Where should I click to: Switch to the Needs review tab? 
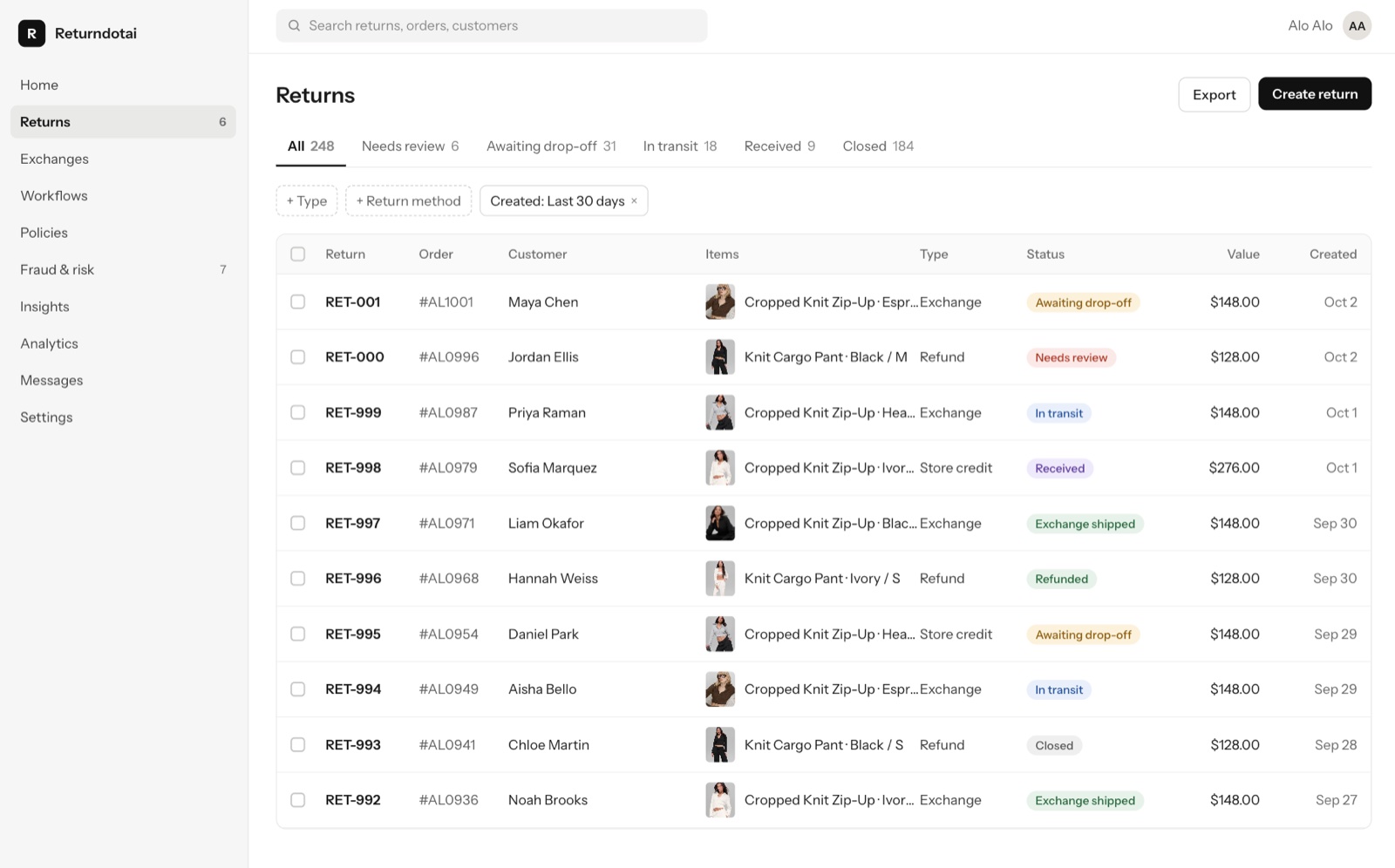(x=410, y=146)
